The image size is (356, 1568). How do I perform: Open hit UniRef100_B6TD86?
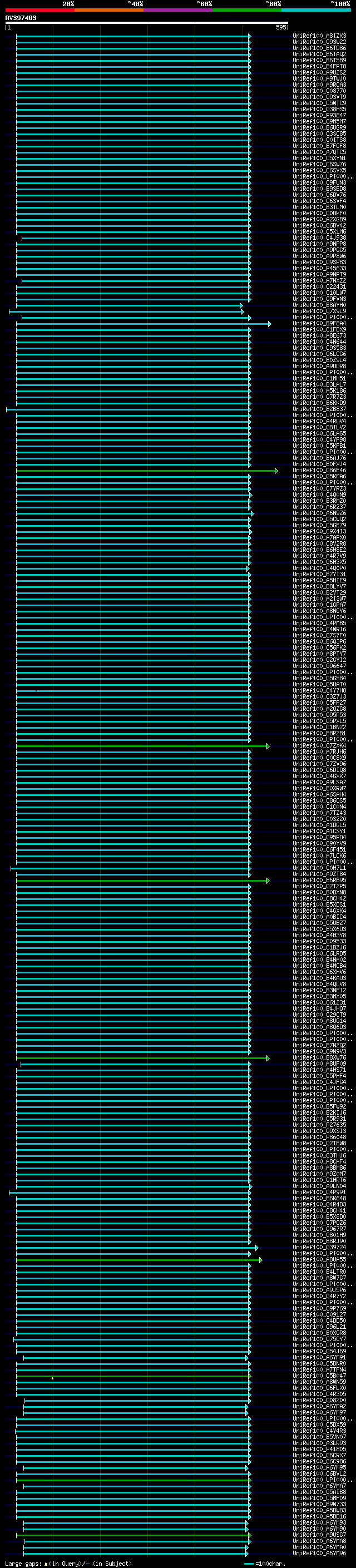click(319, 48)
